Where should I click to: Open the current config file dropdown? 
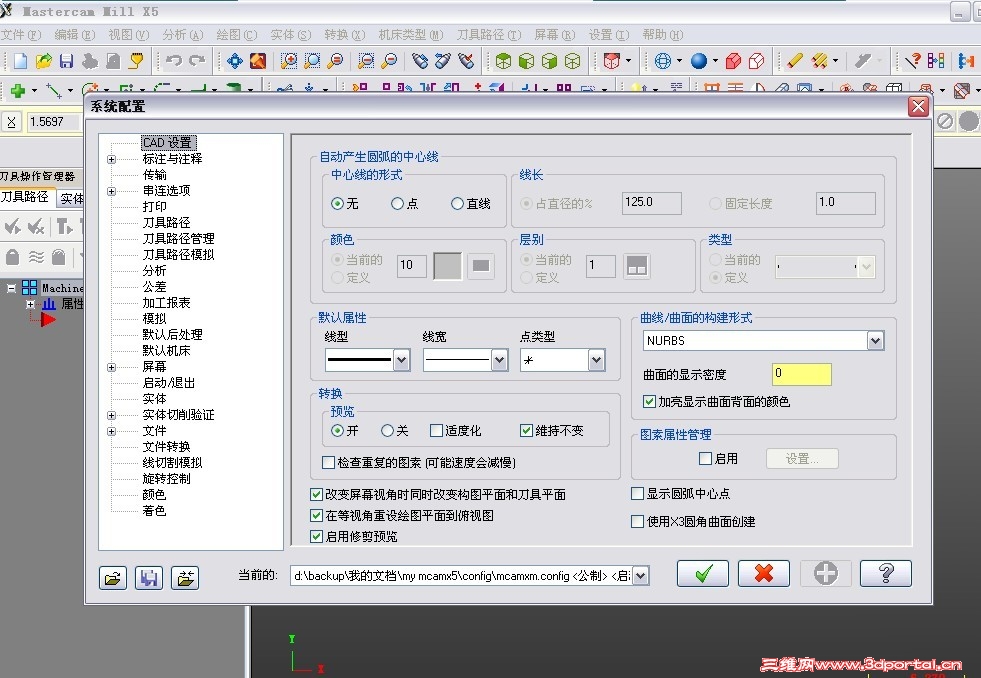[641, 575]
